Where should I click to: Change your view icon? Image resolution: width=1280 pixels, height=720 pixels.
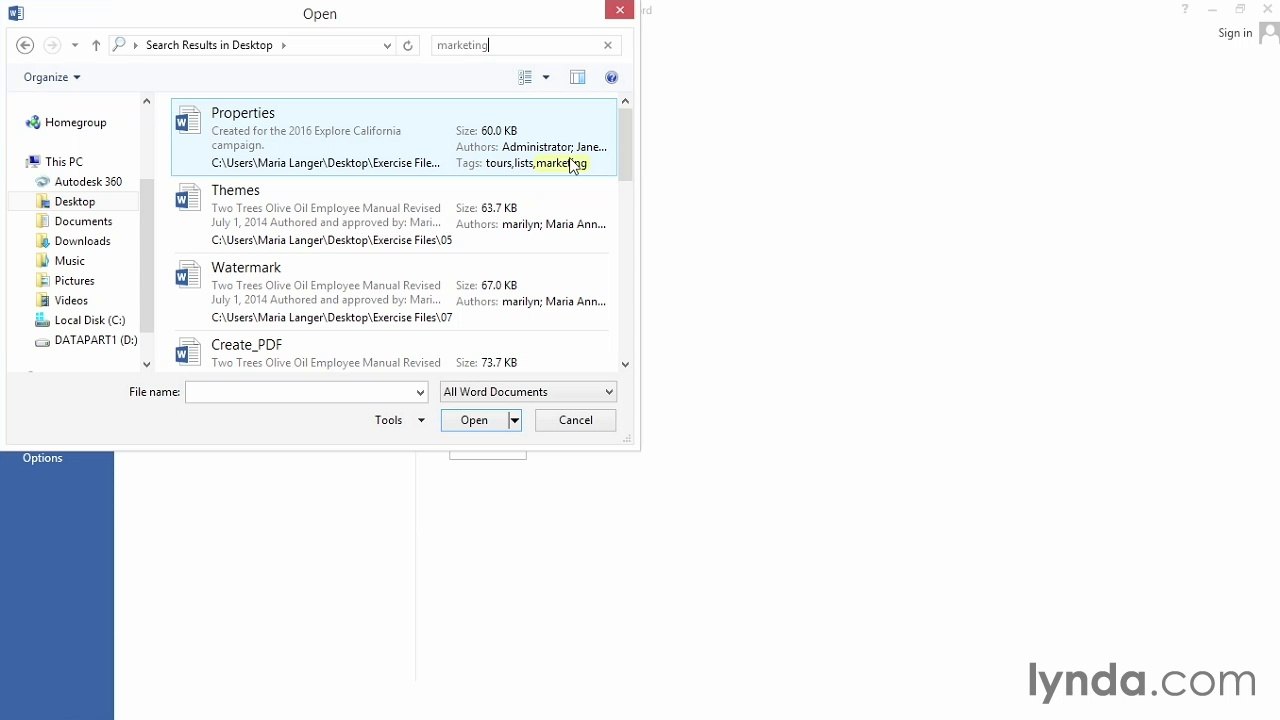[x=525, y=77]
